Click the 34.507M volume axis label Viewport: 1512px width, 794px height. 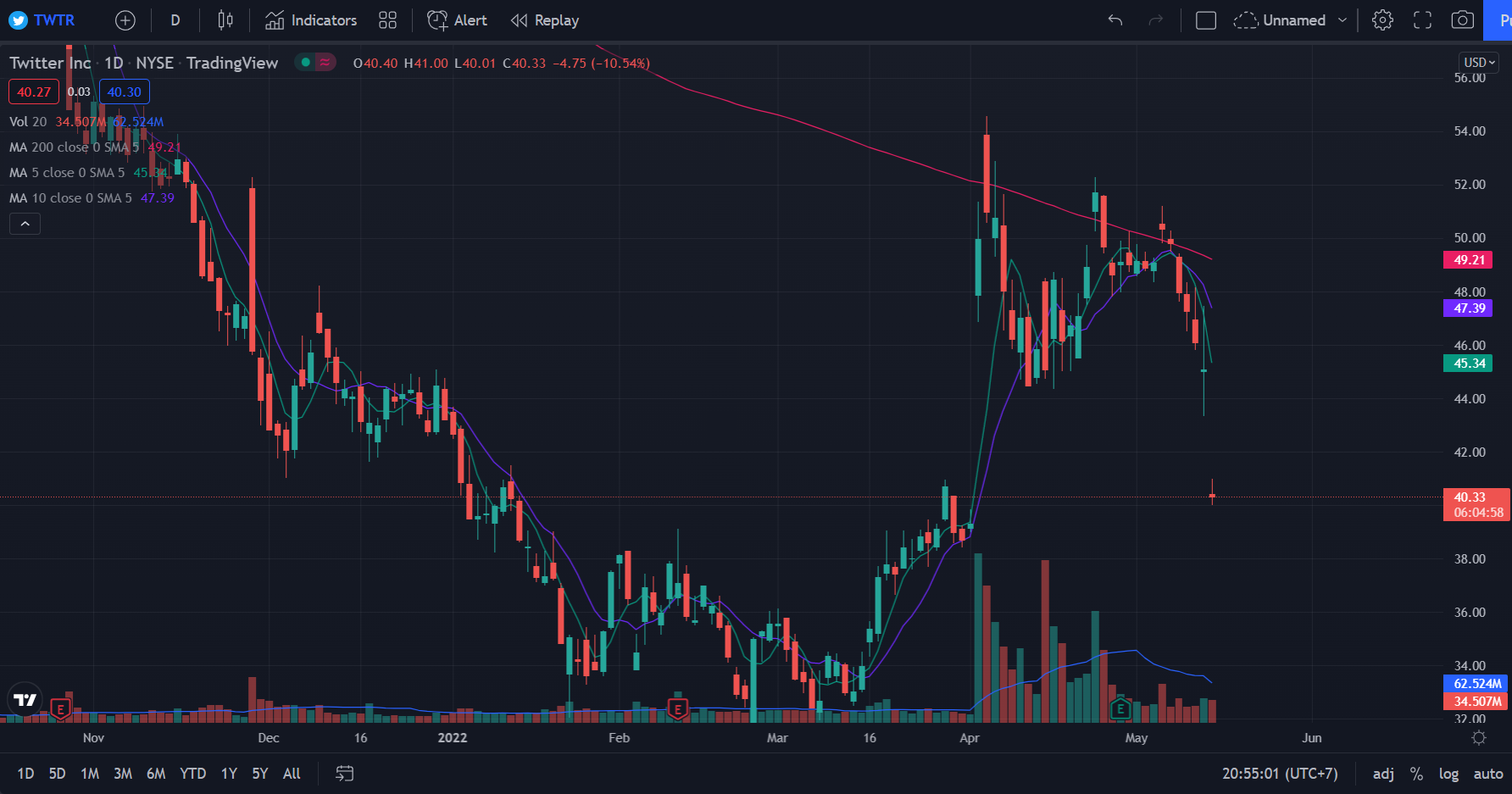(1476, 702)
